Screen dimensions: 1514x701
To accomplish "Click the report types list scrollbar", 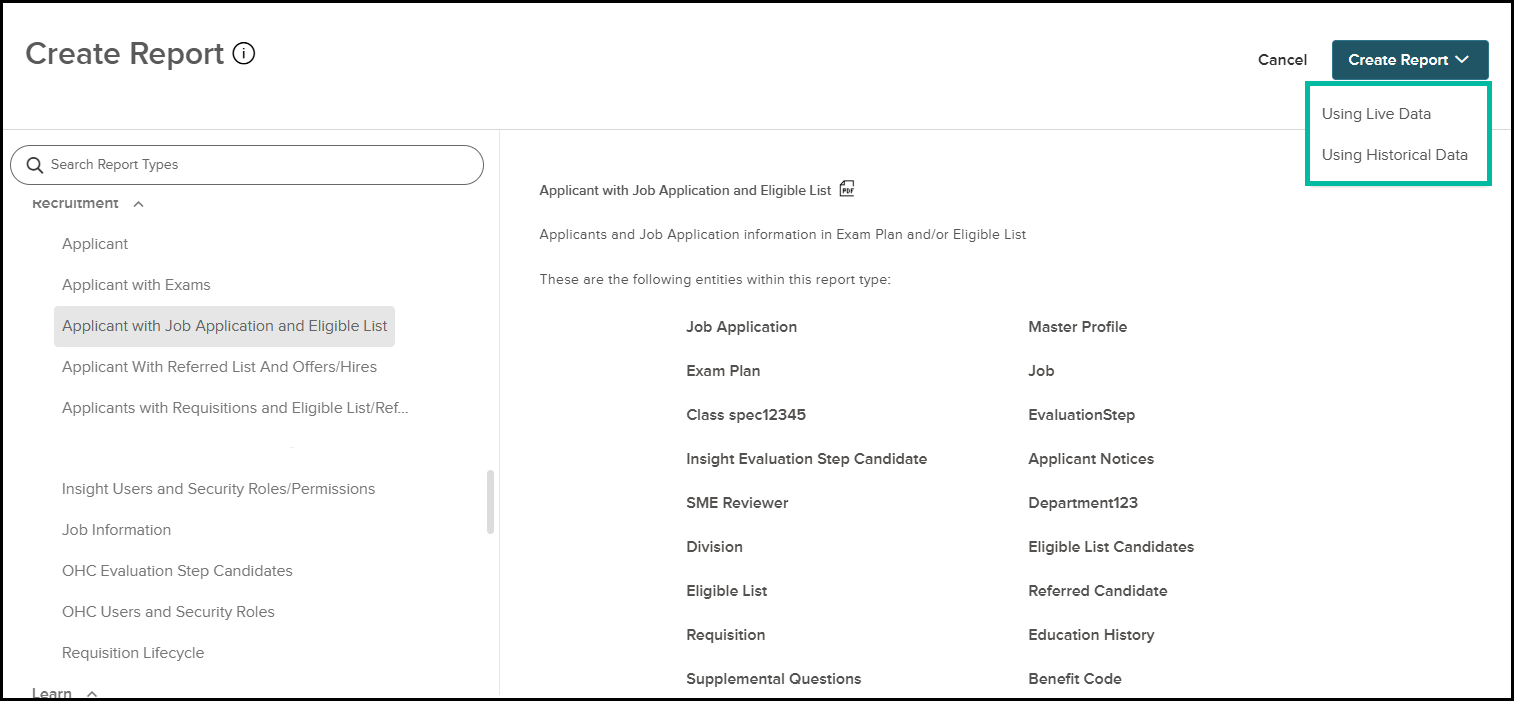I will click(490, 502).
